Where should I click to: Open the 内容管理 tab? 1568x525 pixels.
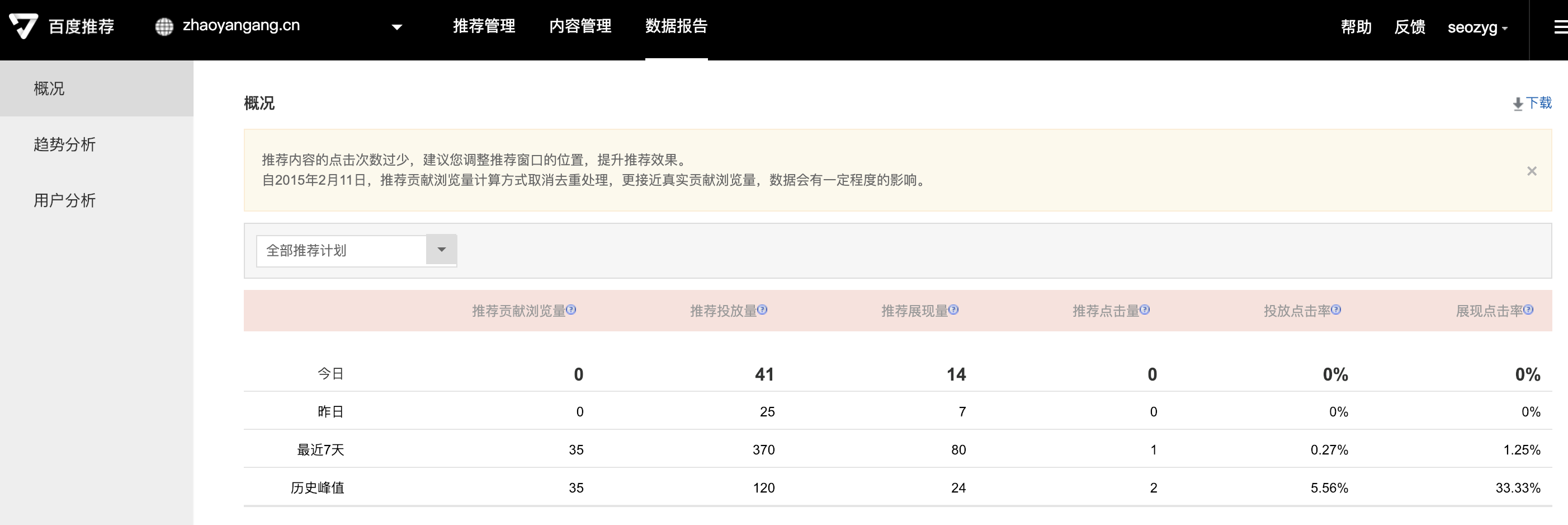(x=580, y=26)
